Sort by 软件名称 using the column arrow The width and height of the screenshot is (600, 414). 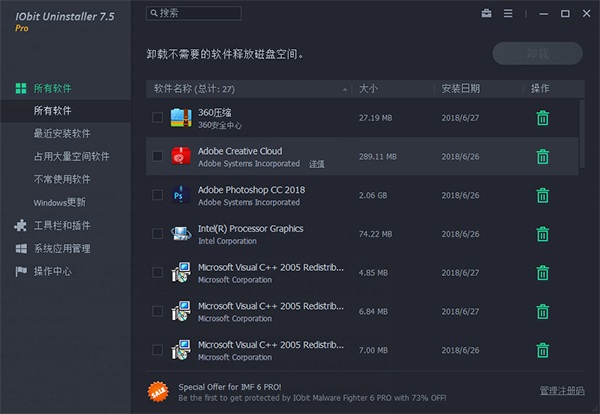click(x=345, y=90)
